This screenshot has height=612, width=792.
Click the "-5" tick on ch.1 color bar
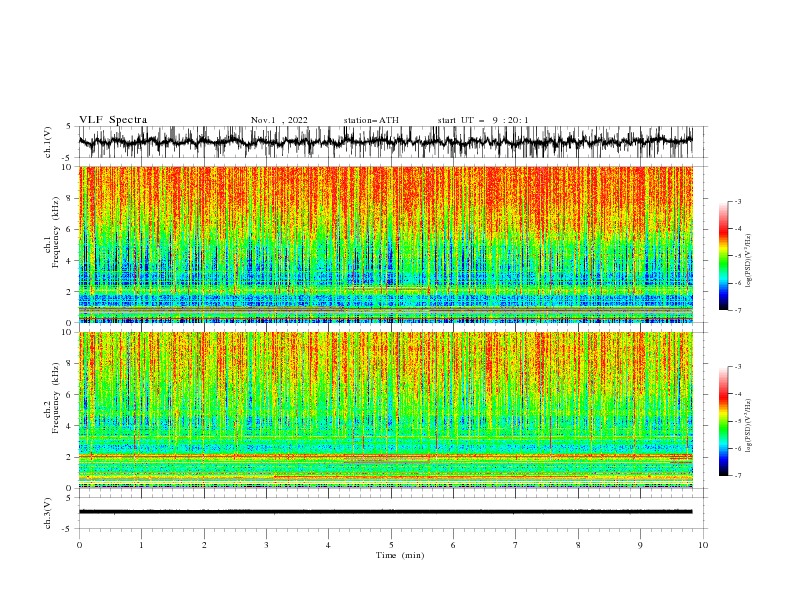[737, 256]
